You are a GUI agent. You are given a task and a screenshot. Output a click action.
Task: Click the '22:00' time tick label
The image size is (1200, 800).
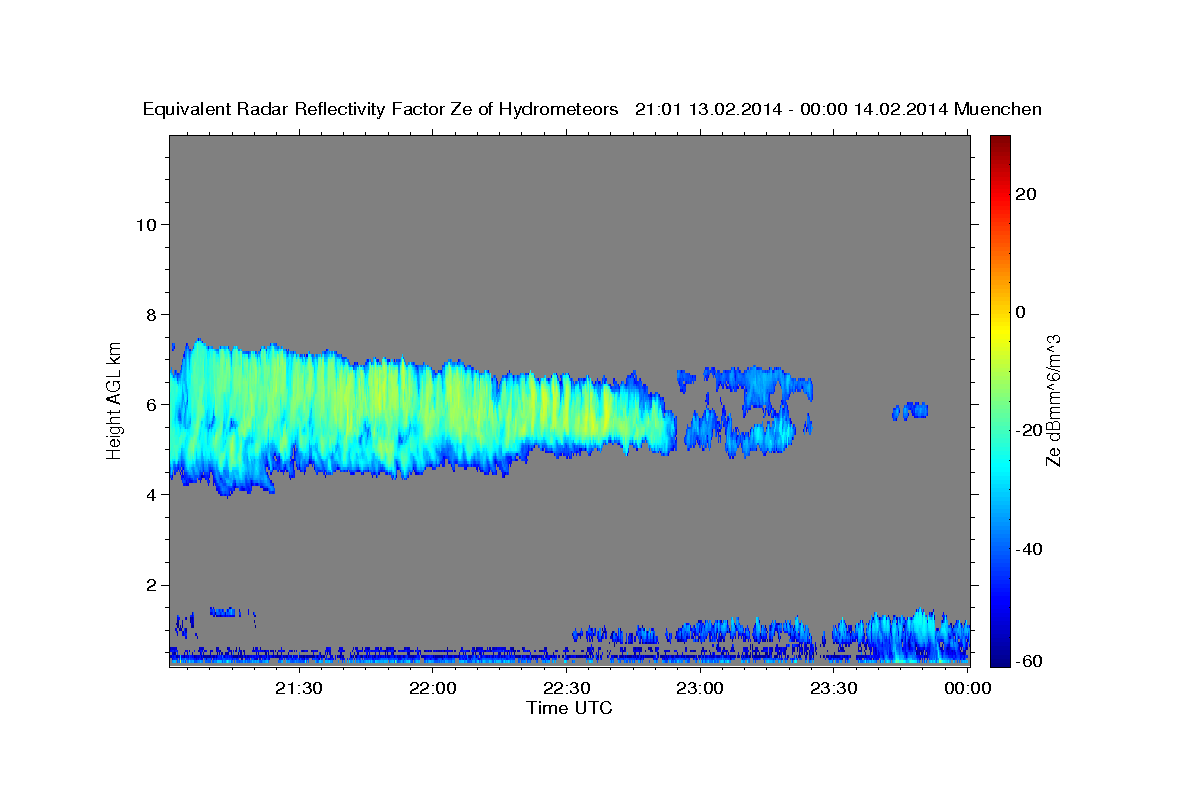[433, 689]
